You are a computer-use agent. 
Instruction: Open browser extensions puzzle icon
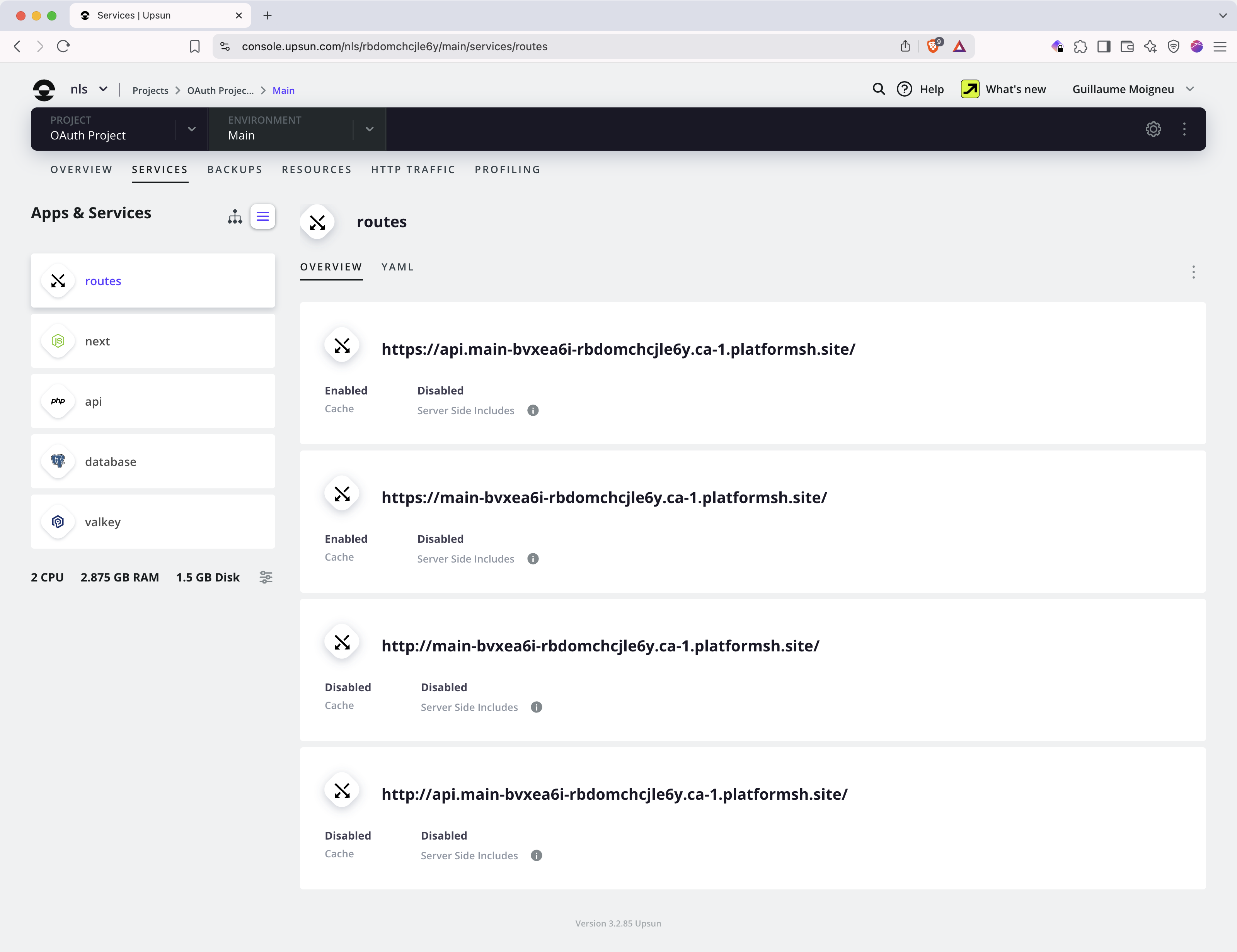coord(1081,46)
